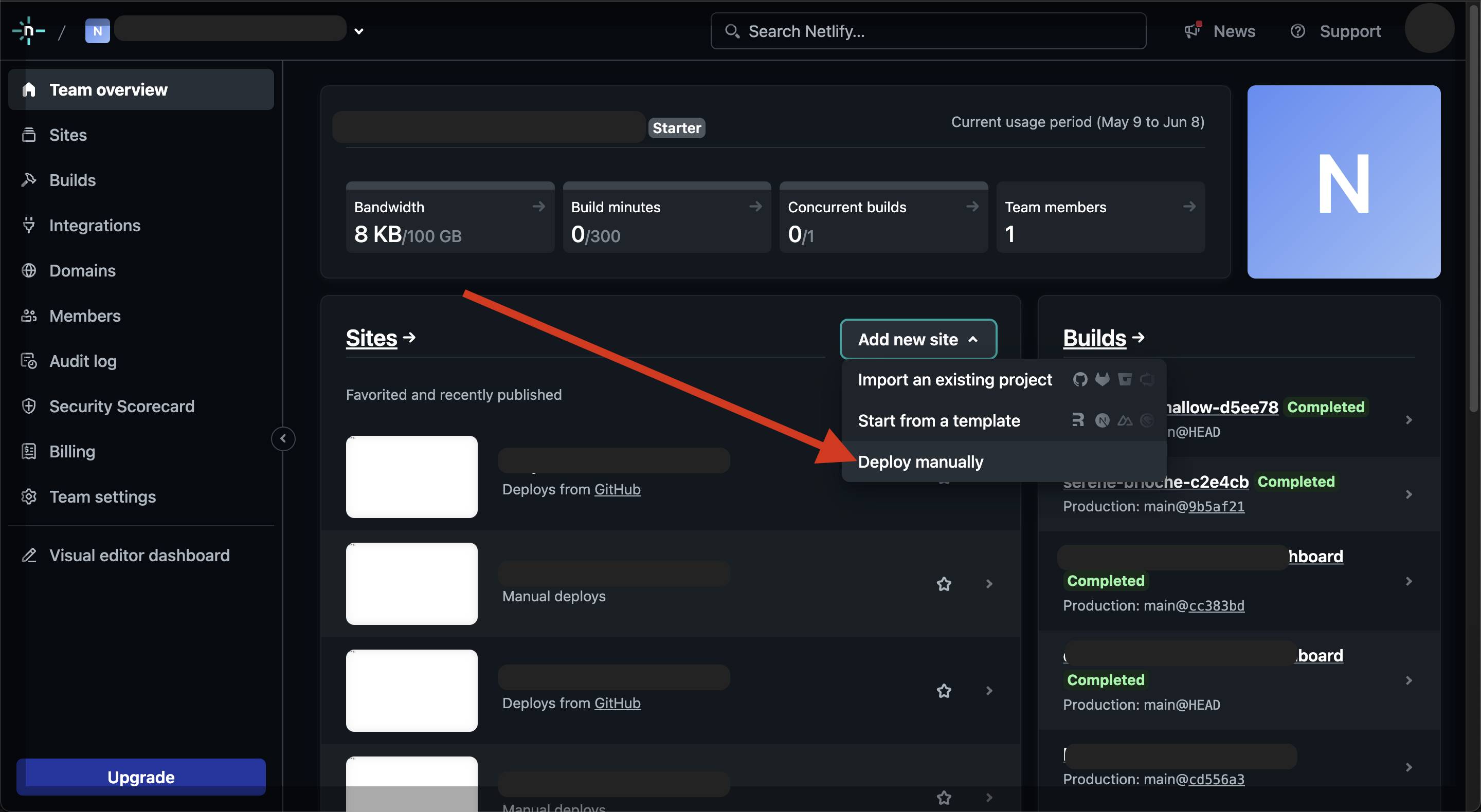Collapse the Add new site dropdown
The image size is (1481, 812).
(x=918, y=339)
